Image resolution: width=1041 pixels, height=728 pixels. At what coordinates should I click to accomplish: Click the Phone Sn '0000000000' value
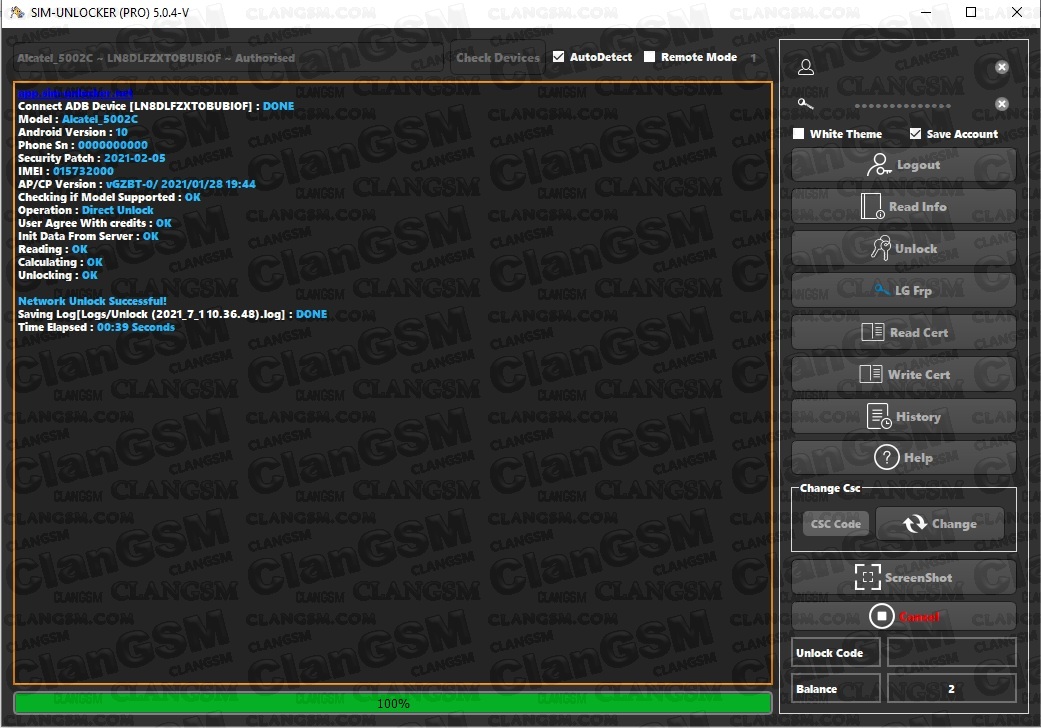point(113,145)
